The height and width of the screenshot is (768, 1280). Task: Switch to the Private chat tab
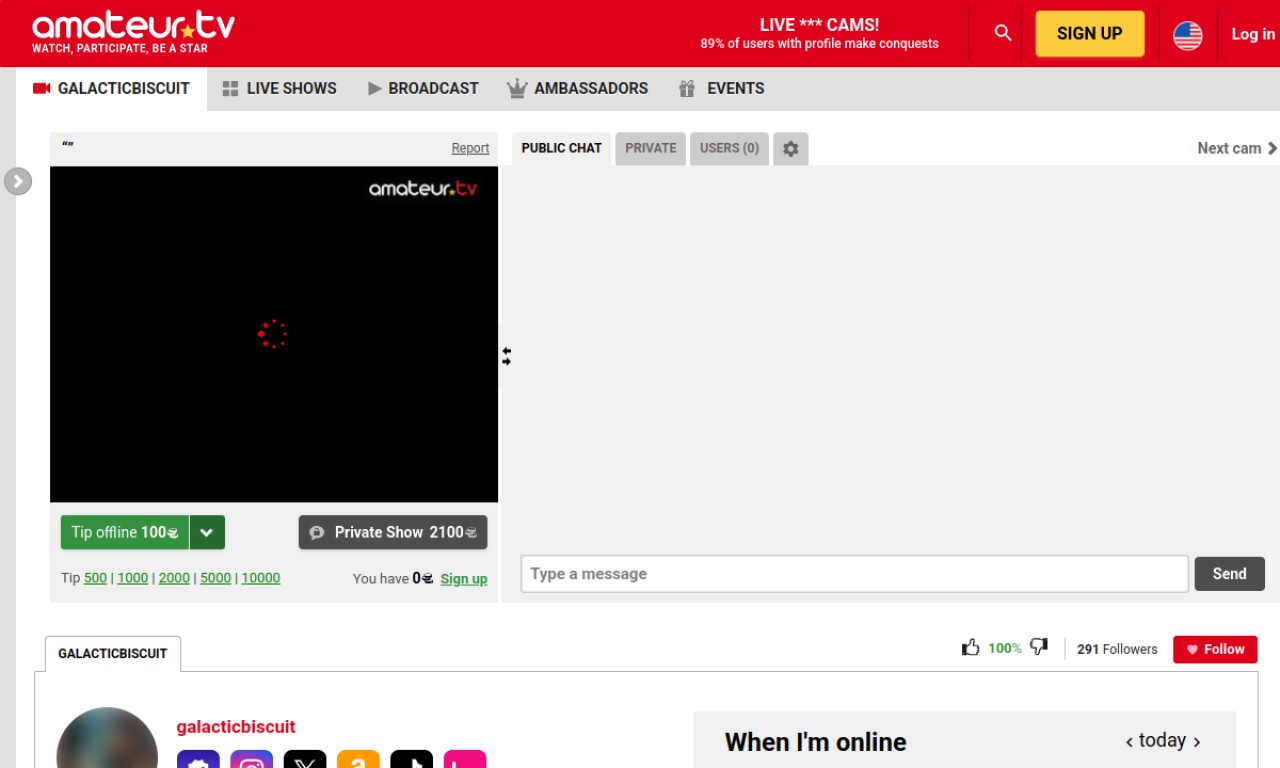coord(650,148)
